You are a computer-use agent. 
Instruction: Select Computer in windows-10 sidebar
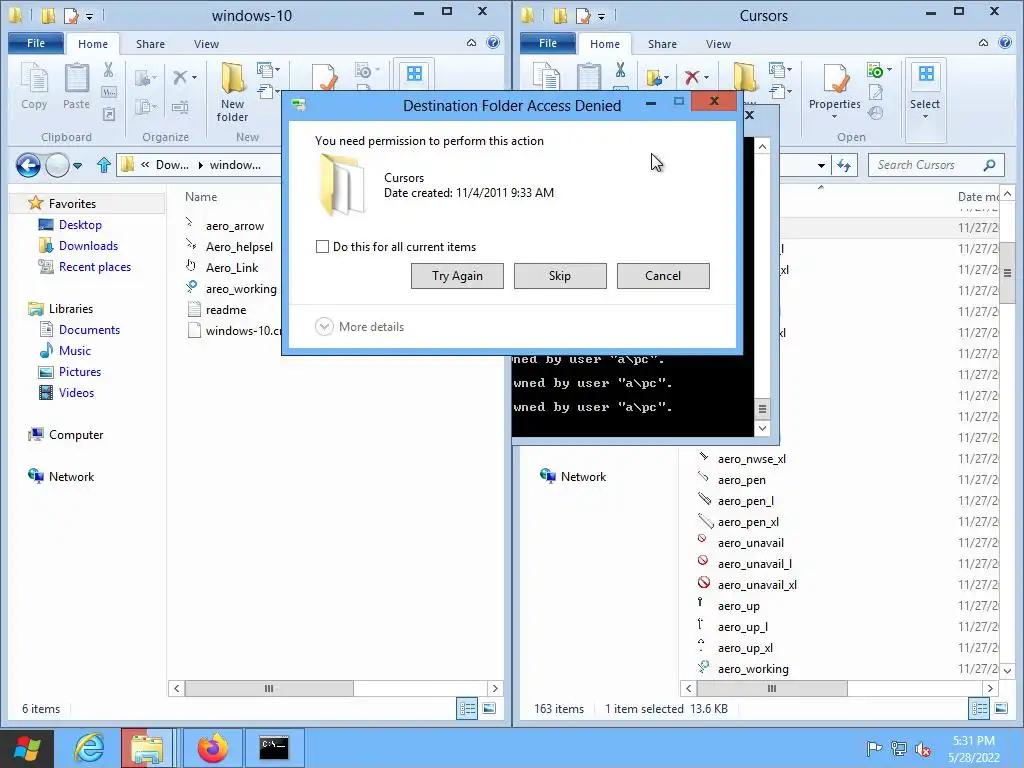[76, 435]
